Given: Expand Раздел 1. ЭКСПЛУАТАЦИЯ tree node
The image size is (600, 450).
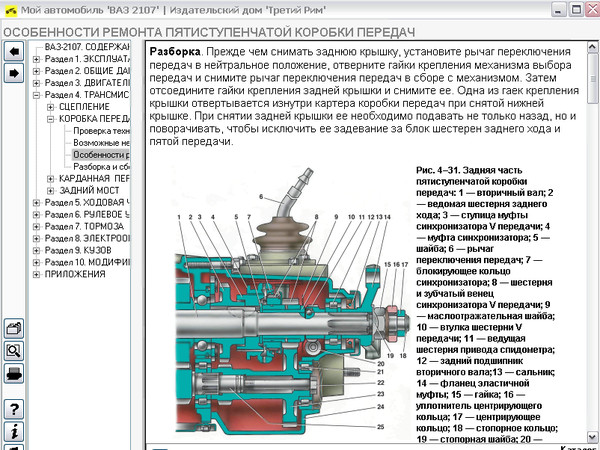Looking at the screenshot, I should point(37,59).
